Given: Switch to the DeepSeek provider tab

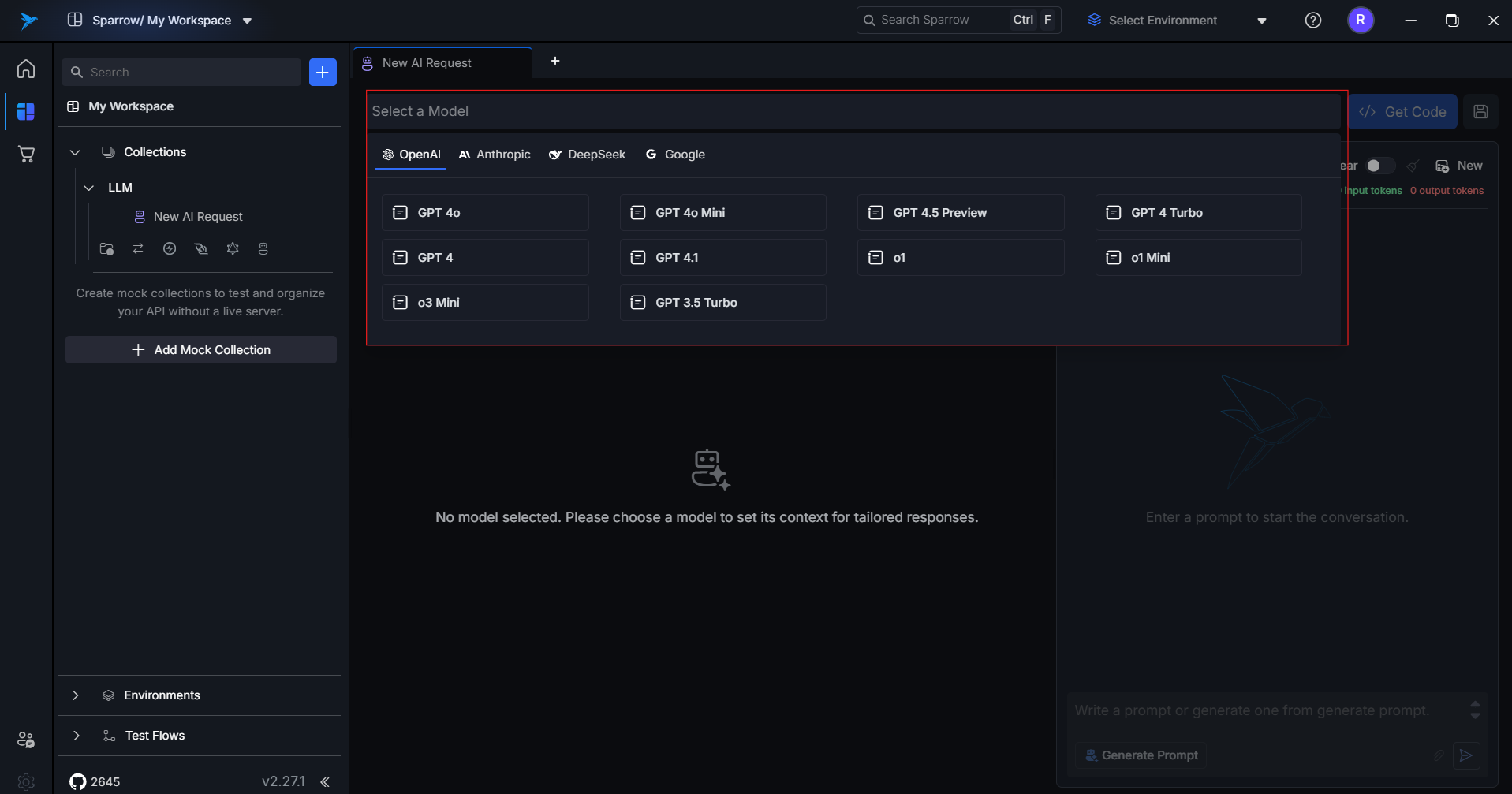Looking at the screenshot, I should pyautogui.click(x=588, y=155).
